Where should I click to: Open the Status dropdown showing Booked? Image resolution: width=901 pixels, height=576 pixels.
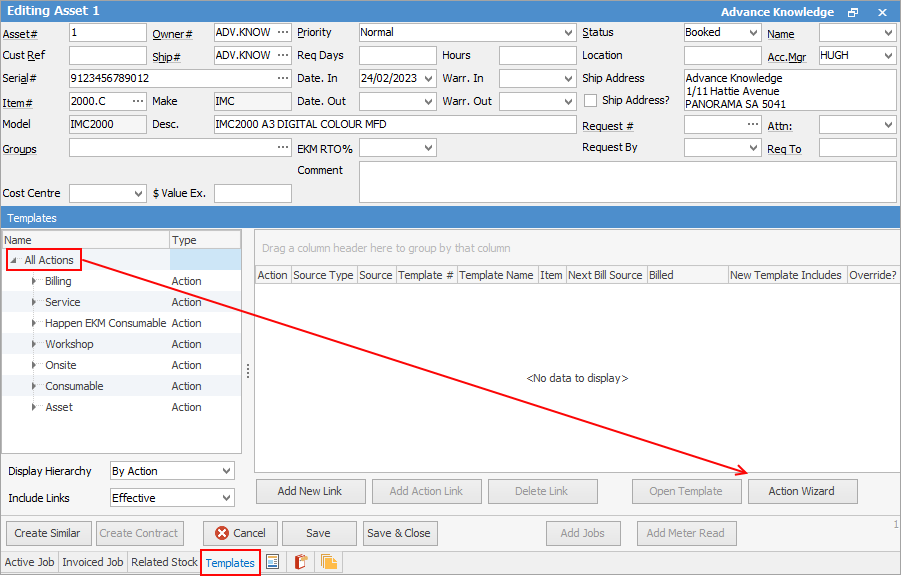point(752,33)
